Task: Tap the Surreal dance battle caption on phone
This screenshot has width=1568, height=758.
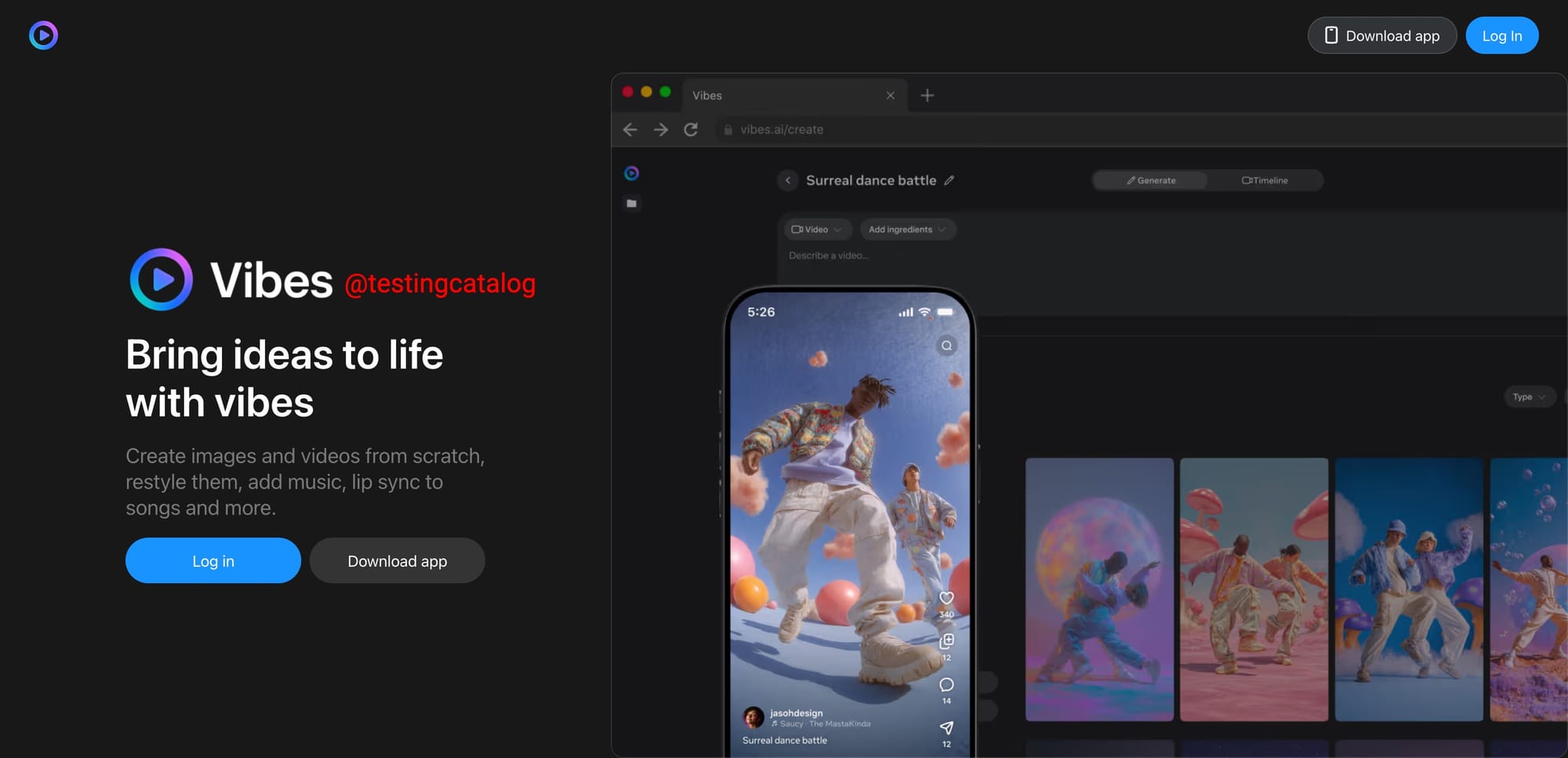Action: (785, 741)
